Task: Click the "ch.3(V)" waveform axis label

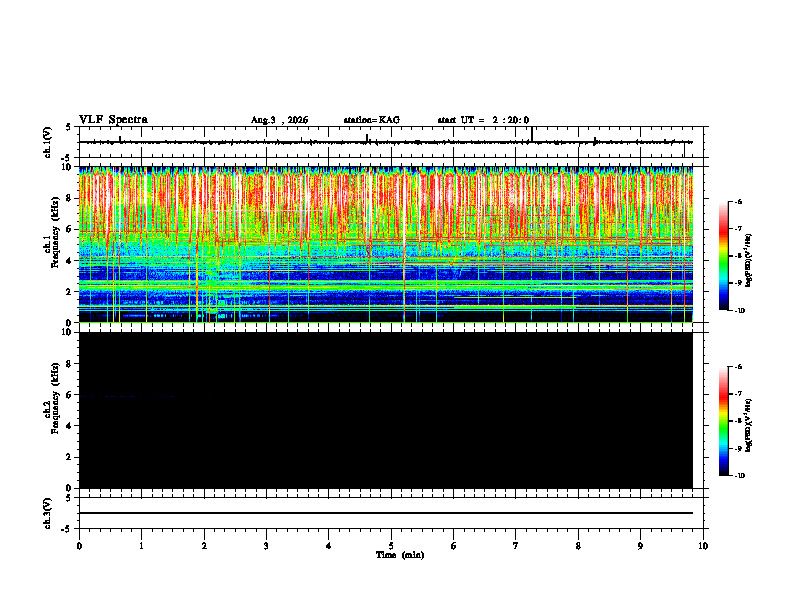Action: click(x=48, y=513)
